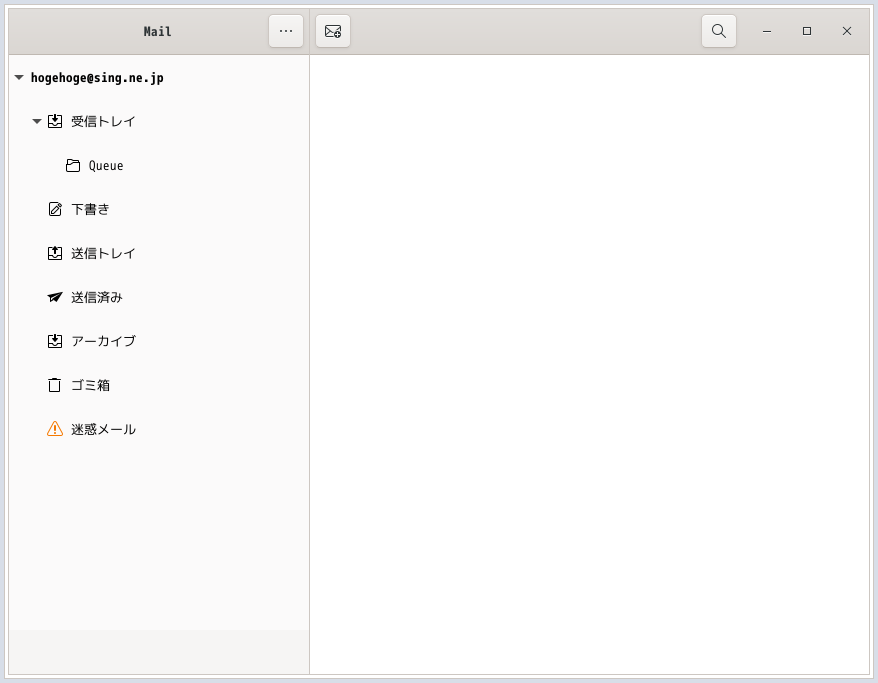Select the 受信トレイ folder label
Viewport: 878px width, 683px height.
103,121
